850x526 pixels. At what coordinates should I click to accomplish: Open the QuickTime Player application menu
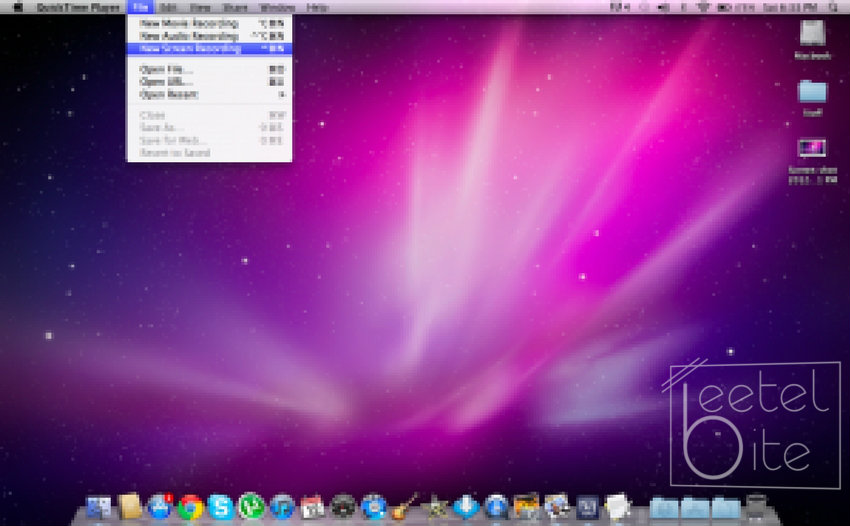click(79, 8)
